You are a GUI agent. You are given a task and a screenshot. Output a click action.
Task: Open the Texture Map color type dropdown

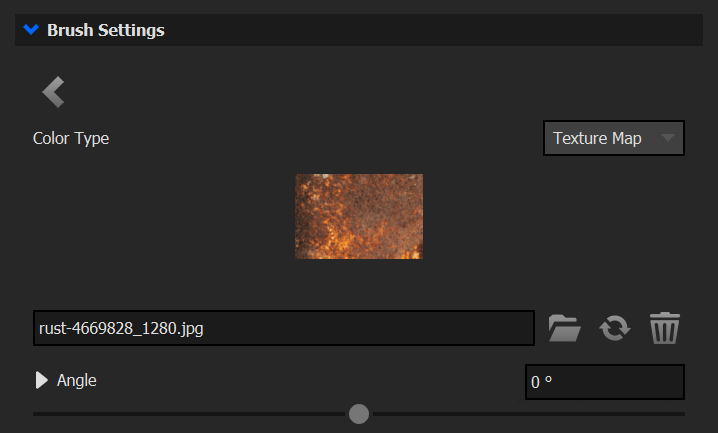[x=614, y=138]
